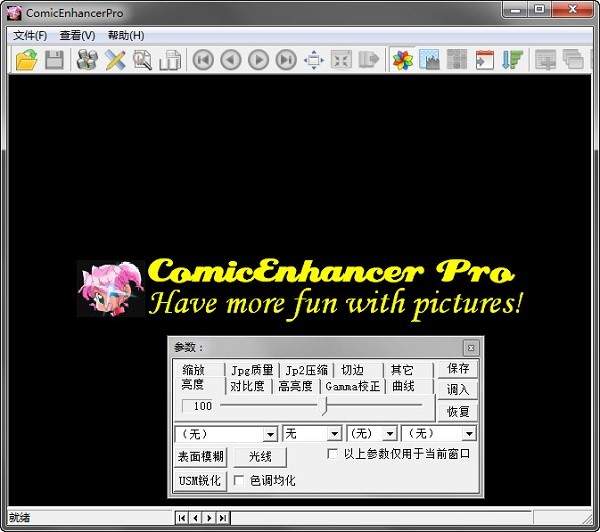
Task: Click the USM锐化 button
Action: 200,481
